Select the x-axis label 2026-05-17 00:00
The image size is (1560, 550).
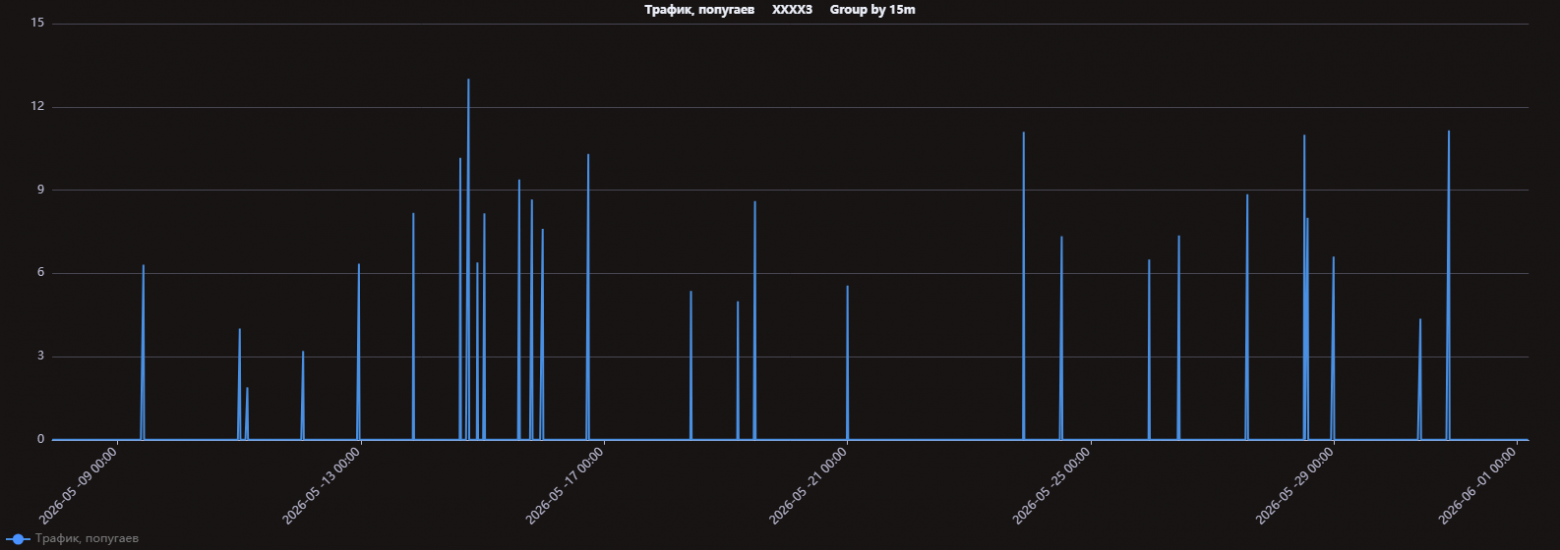point(565,486)
